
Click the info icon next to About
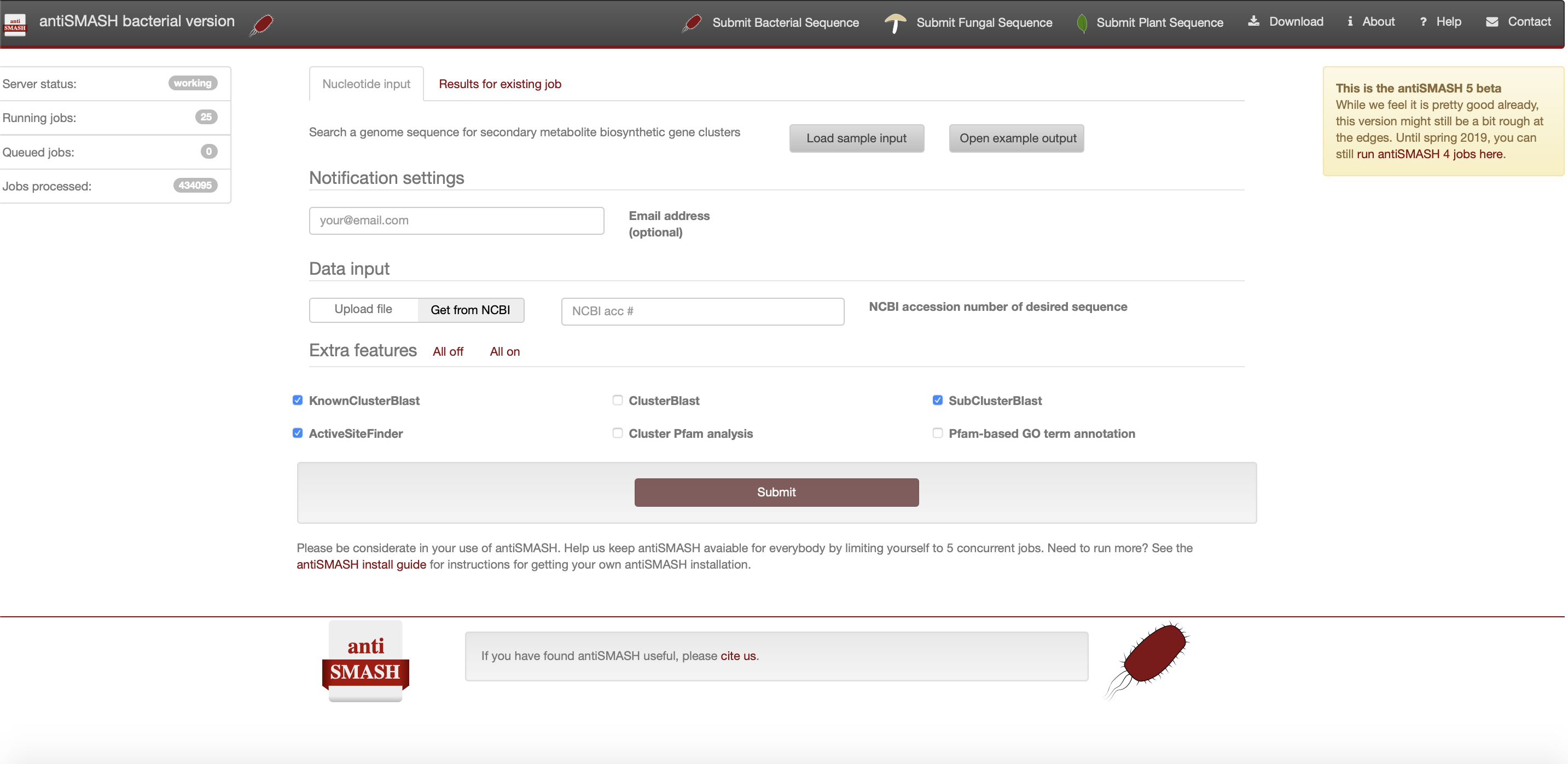click(x=1350, y=21)
